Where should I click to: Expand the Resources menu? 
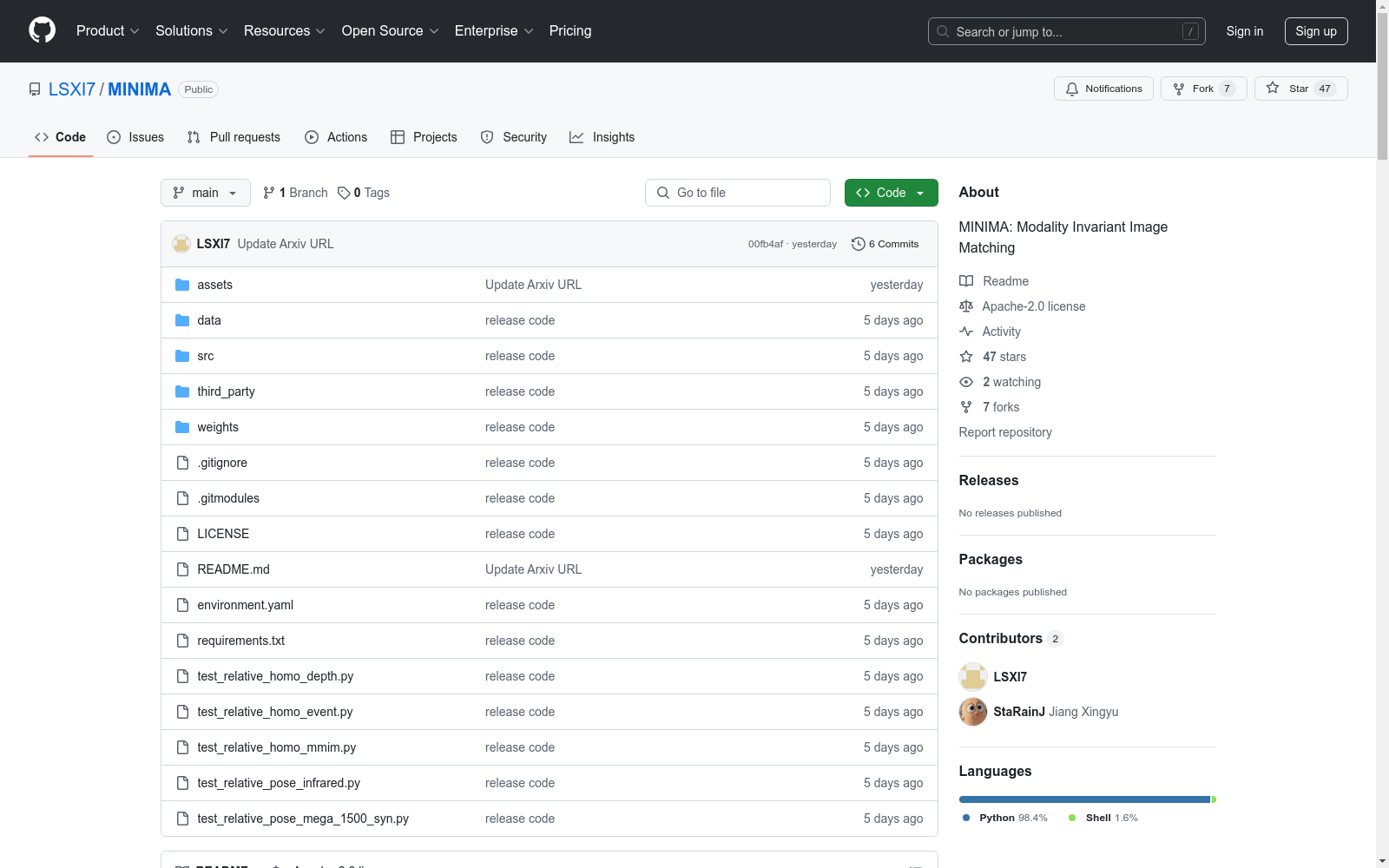(285, 31)
